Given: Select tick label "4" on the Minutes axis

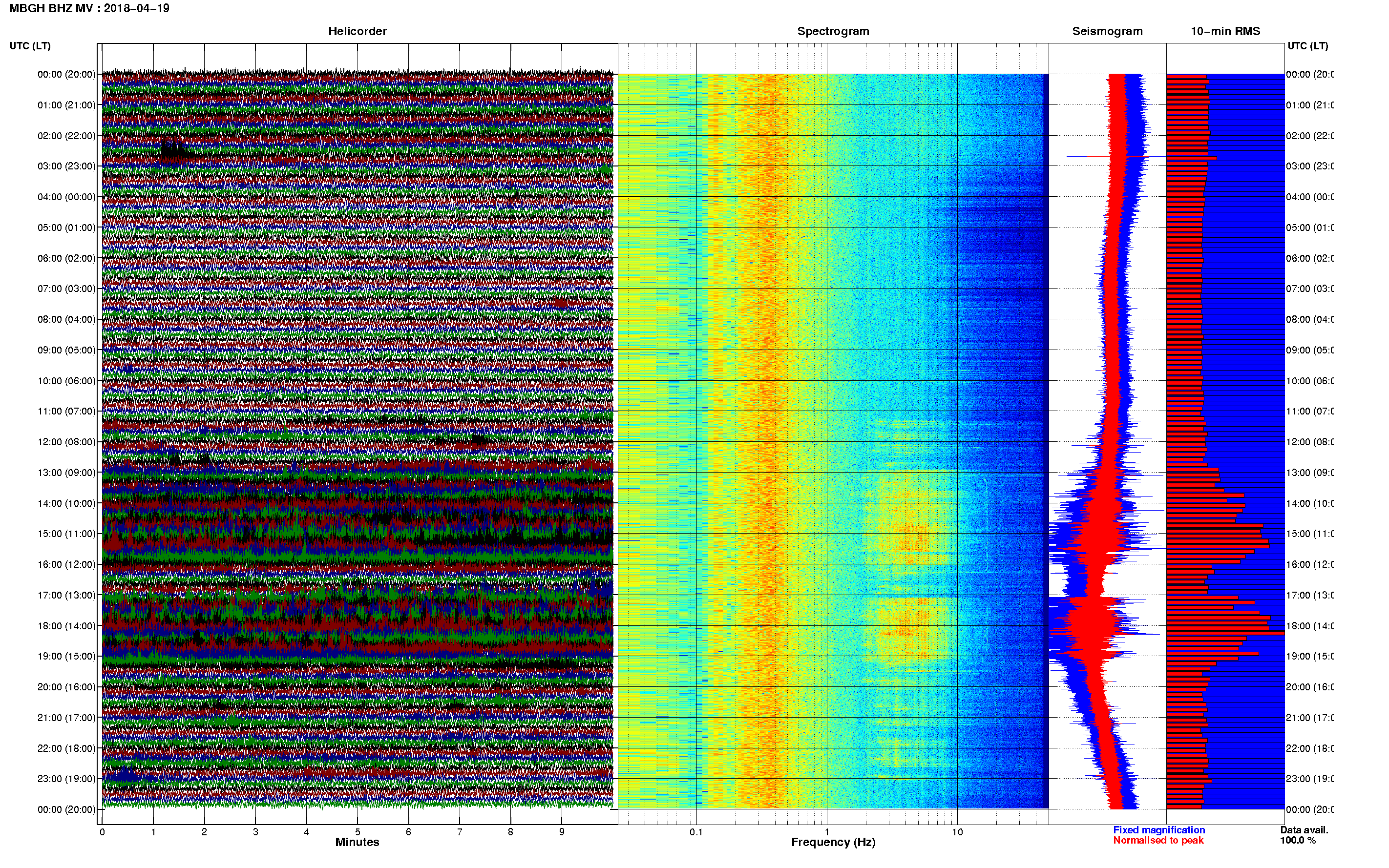Looking at the screenshot, I should pos(307,832).
